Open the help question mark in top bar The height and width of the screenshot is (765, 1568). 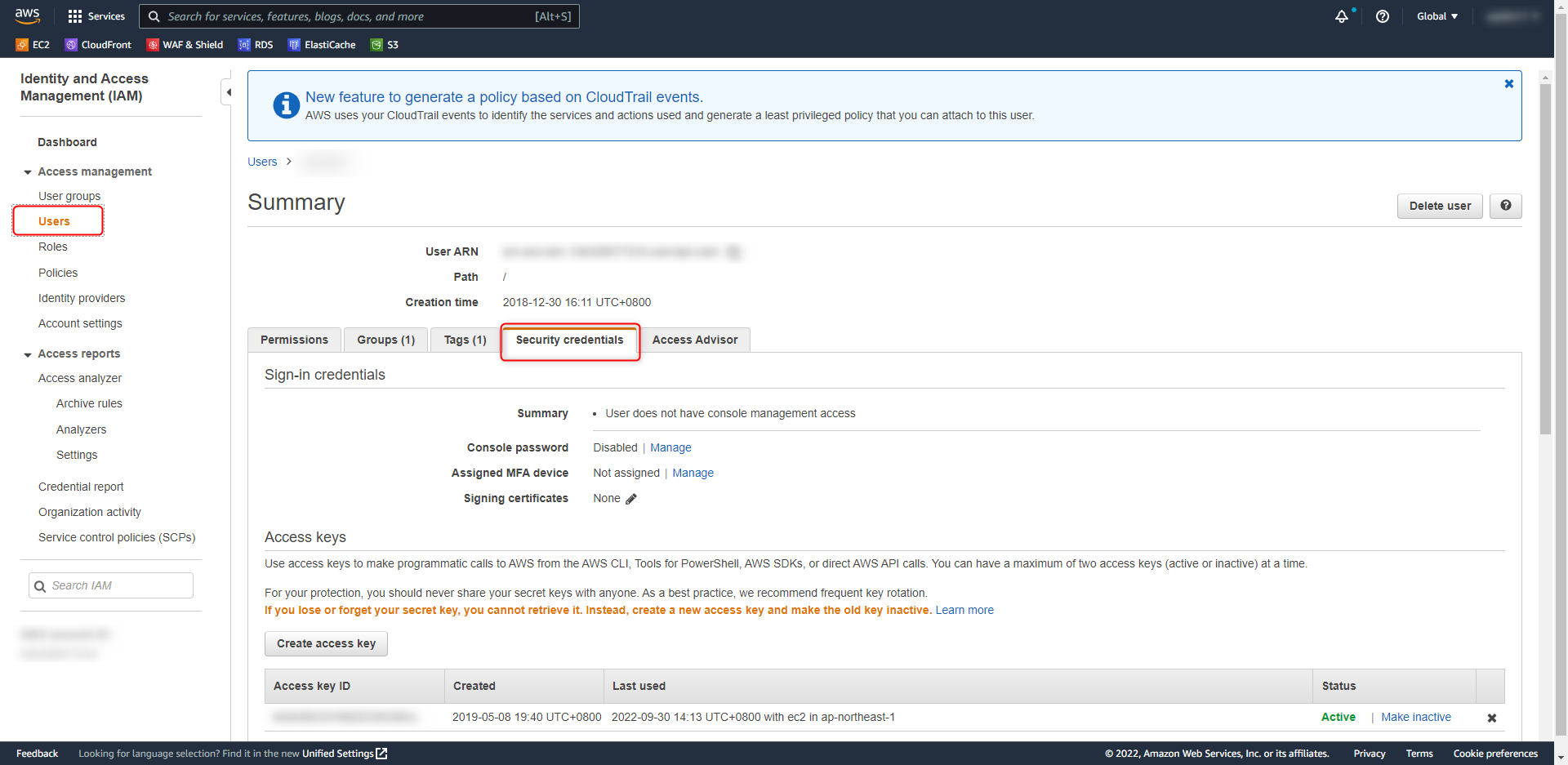(x=1383, y=16)
